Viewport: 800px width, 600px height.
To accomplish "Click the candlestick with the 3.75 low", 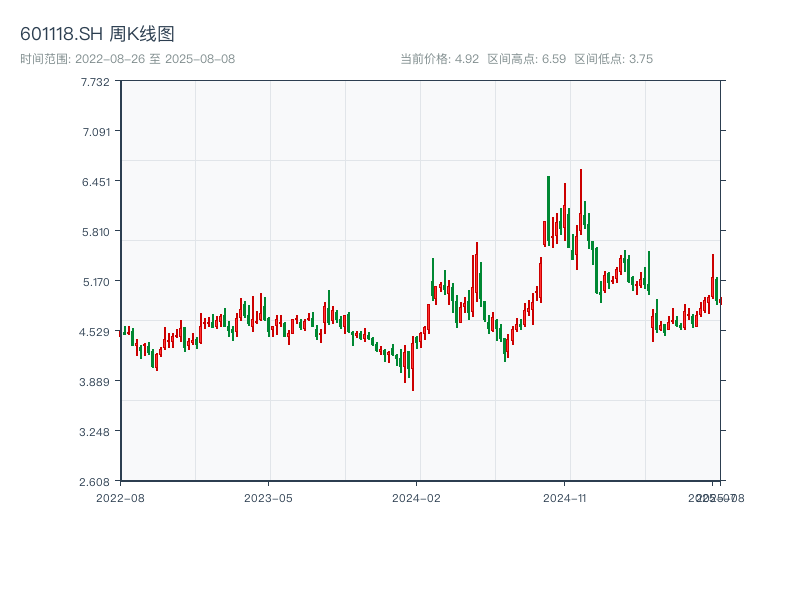I will pyautogui.click(x=412, y=368).
